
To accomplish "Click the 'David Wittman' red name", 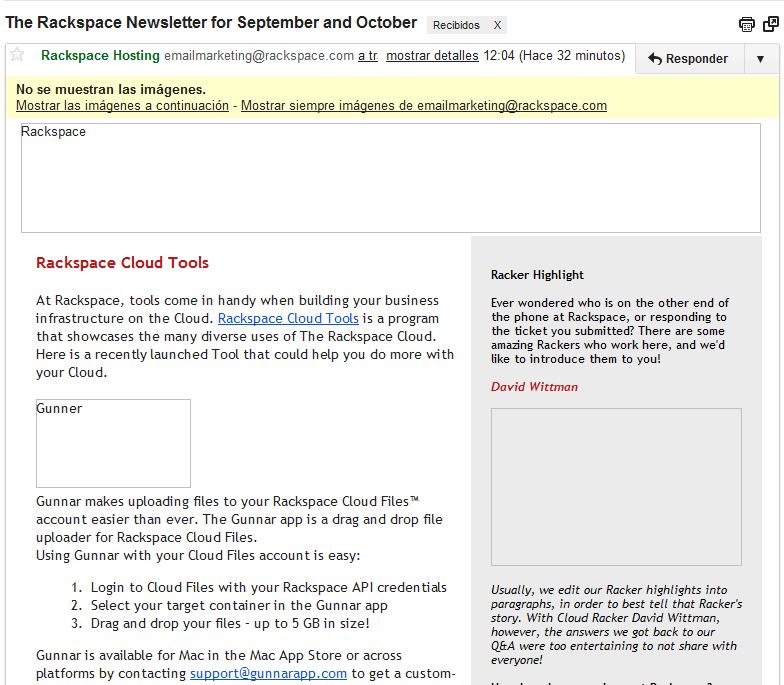I will click(534, 387).
